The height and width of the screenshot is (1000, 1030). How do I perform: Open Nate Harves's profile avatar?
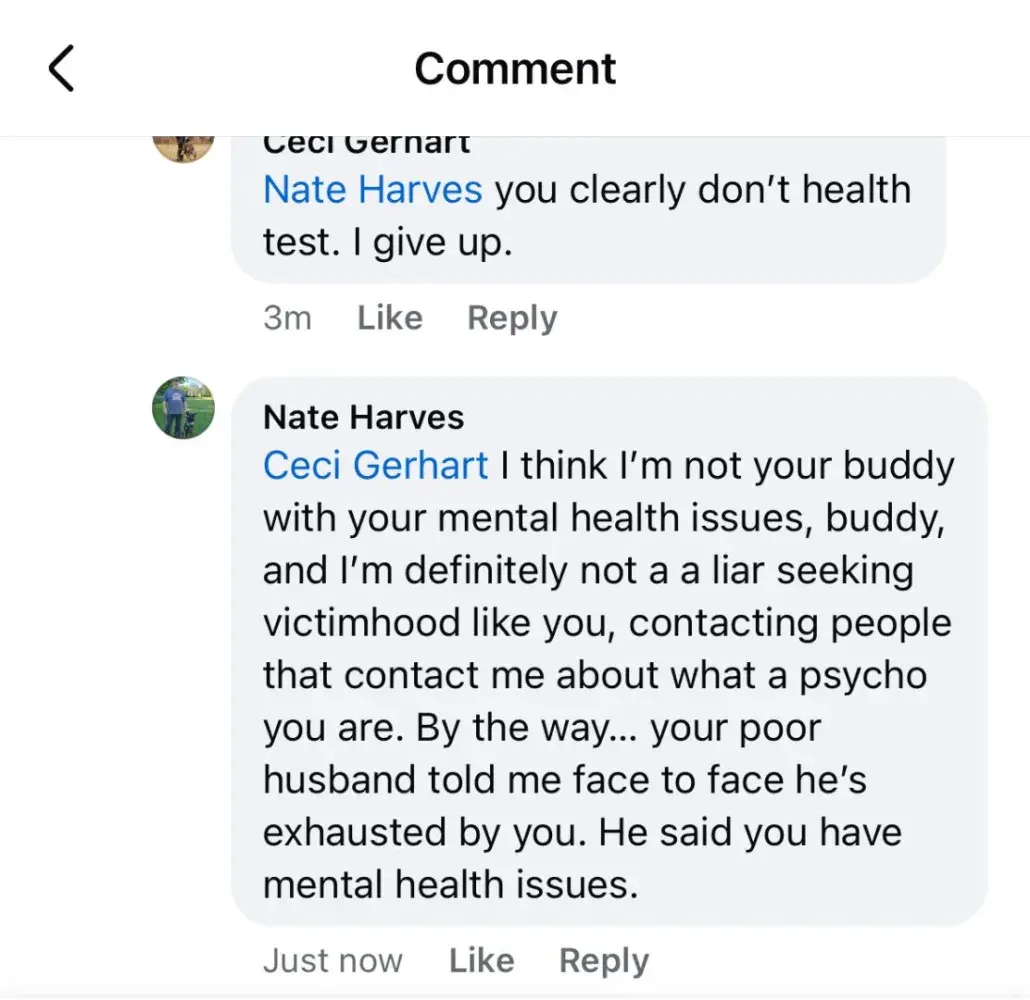[x=183, y=407]
